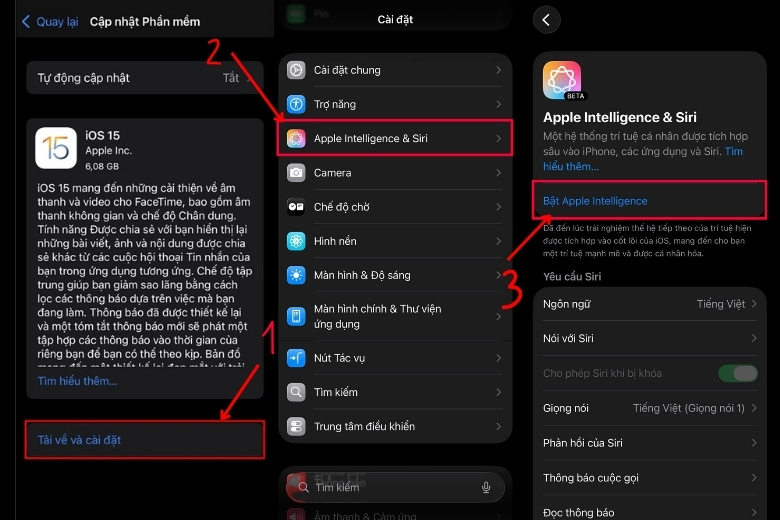Viewport: 780px width, 520px height.
Task: Open Tự động cập nhật setting
Action: 144,78
